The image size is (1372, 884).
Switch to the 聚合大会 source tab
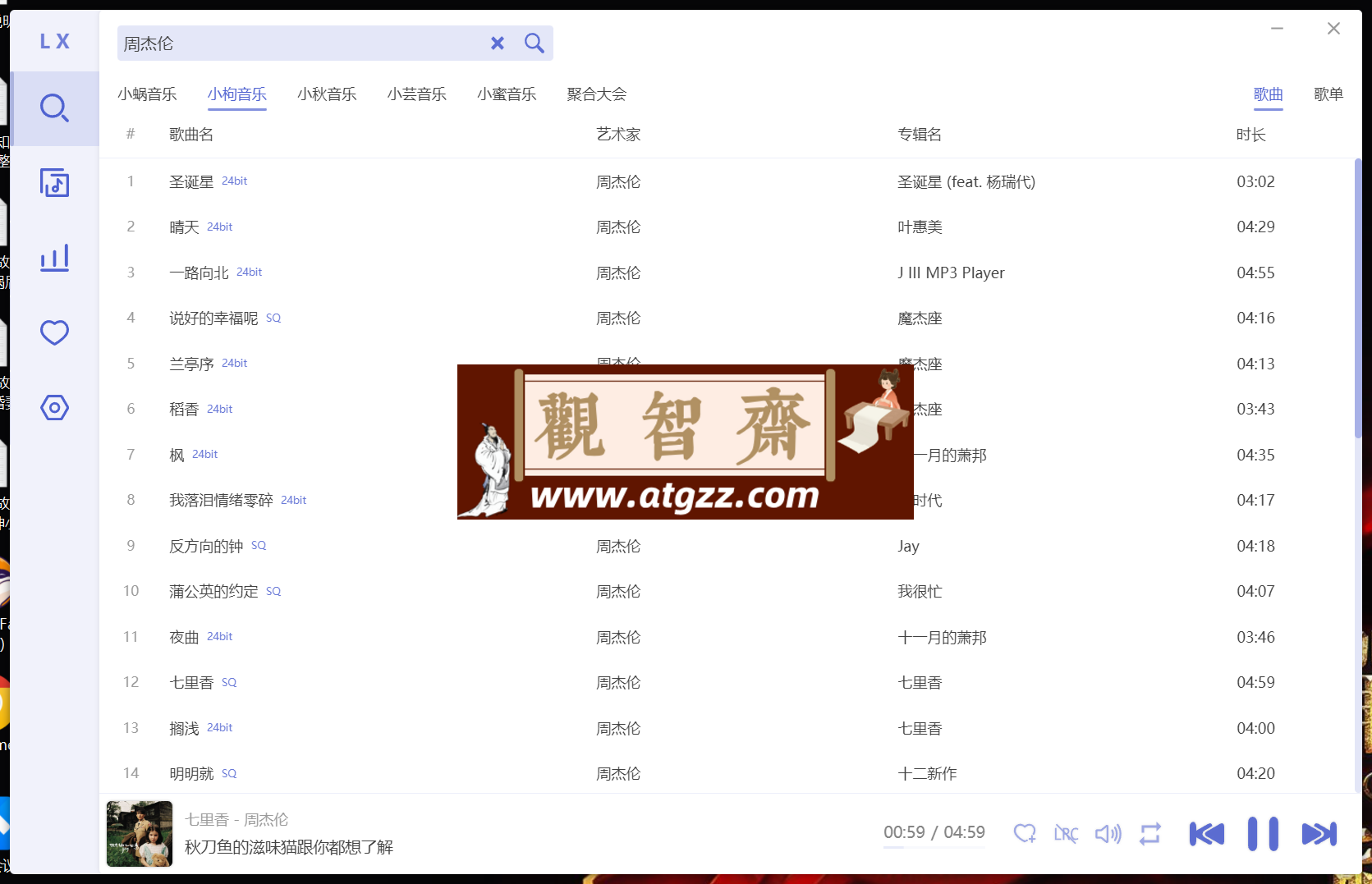pyautogui.click(x=597, y=94)
